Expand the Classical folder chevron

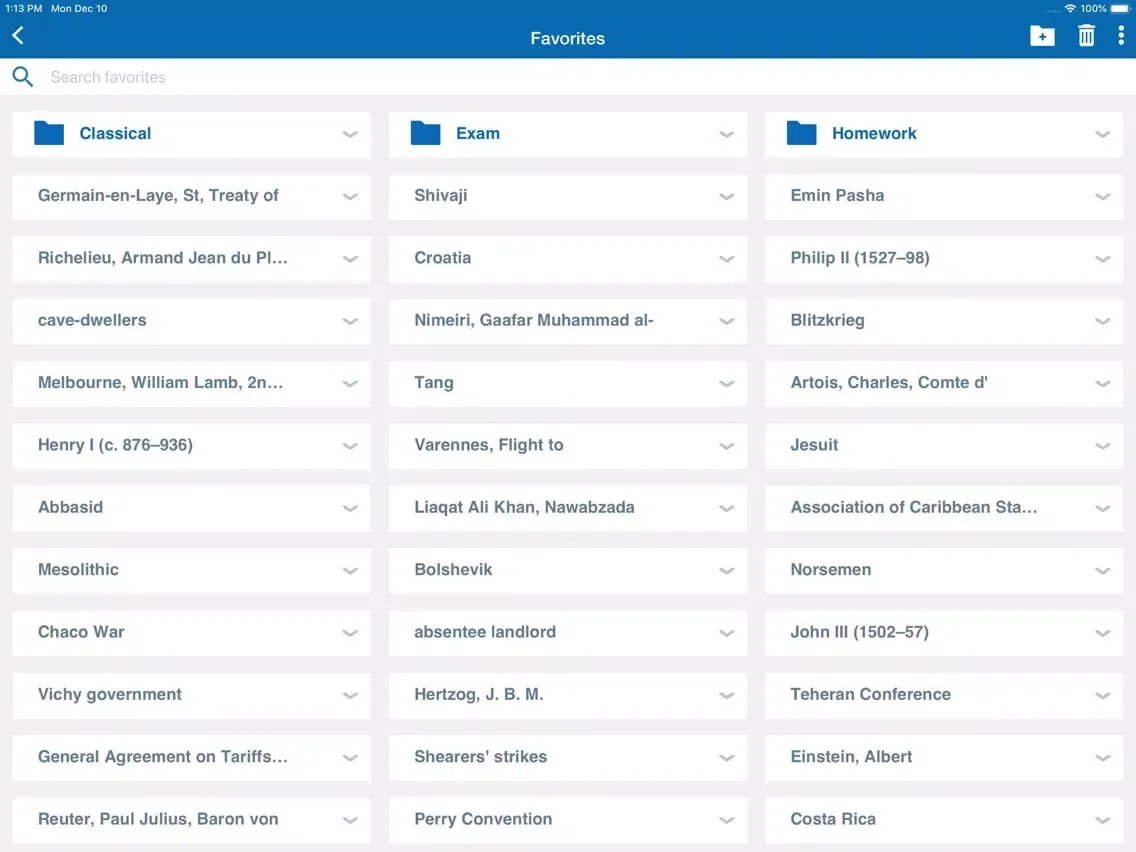[350, 134]
